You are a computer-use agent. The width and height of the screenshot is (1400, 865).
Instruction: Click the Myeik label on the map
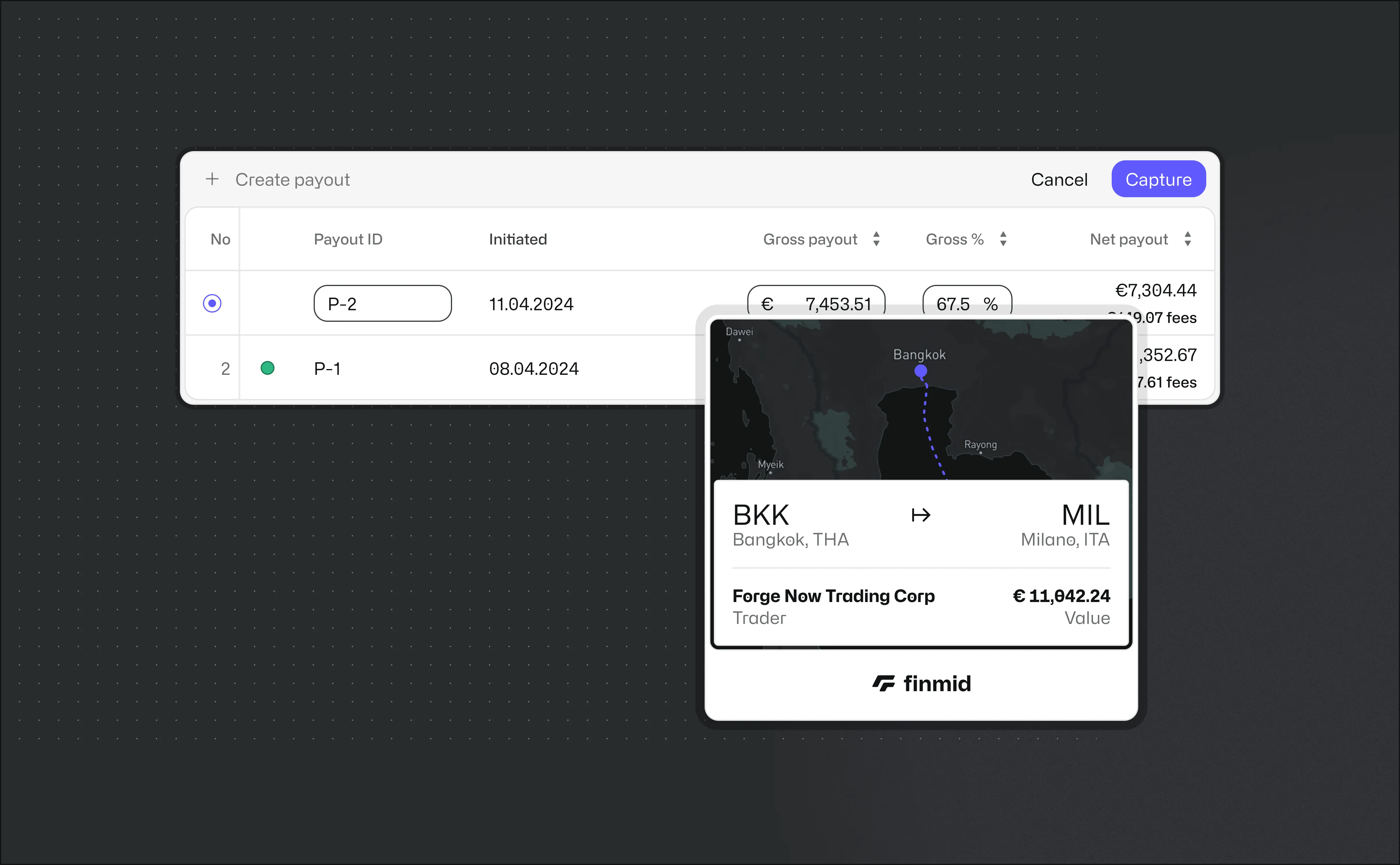770,464
